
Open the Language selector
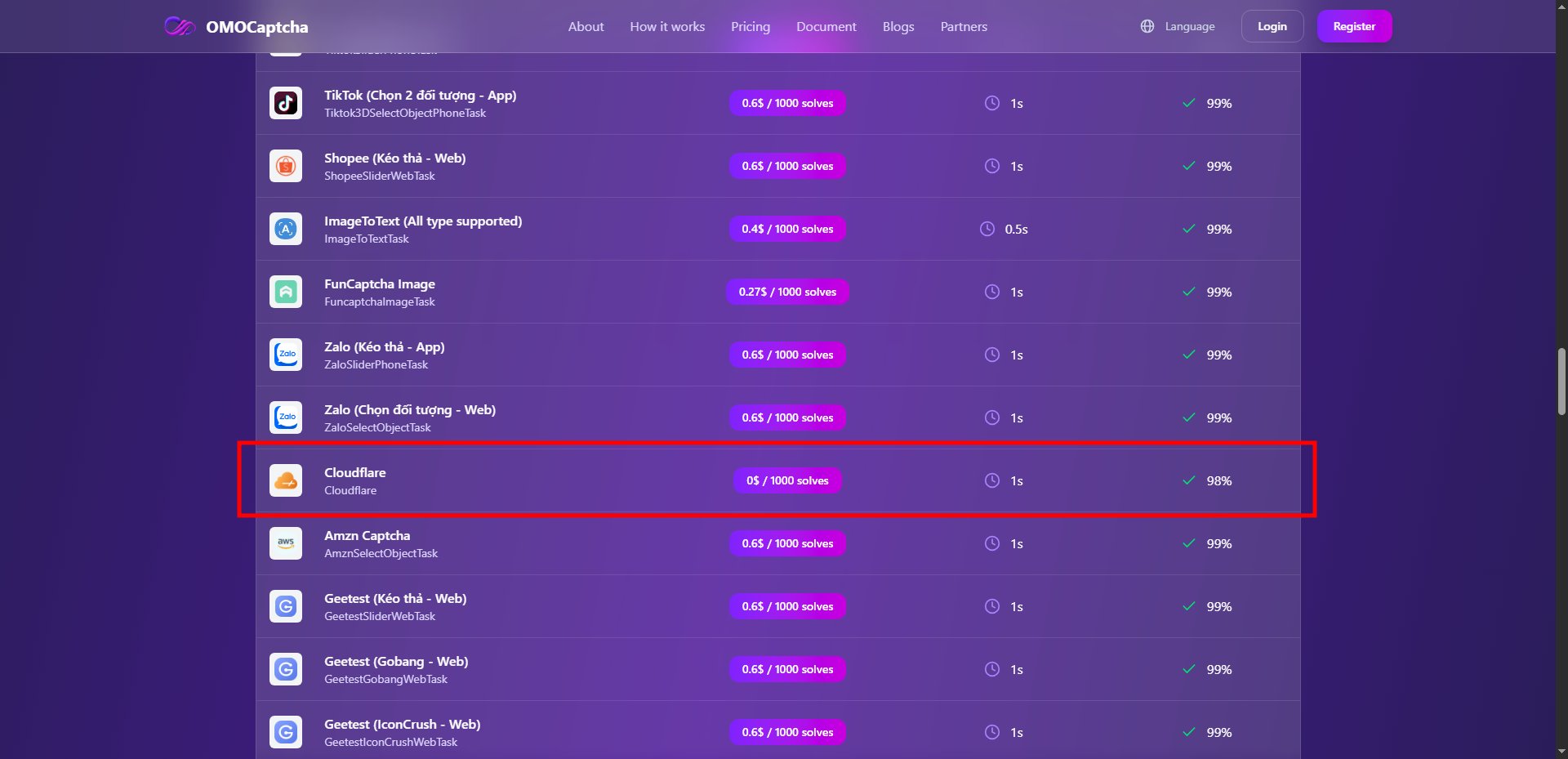click(x=1178, y=26)
